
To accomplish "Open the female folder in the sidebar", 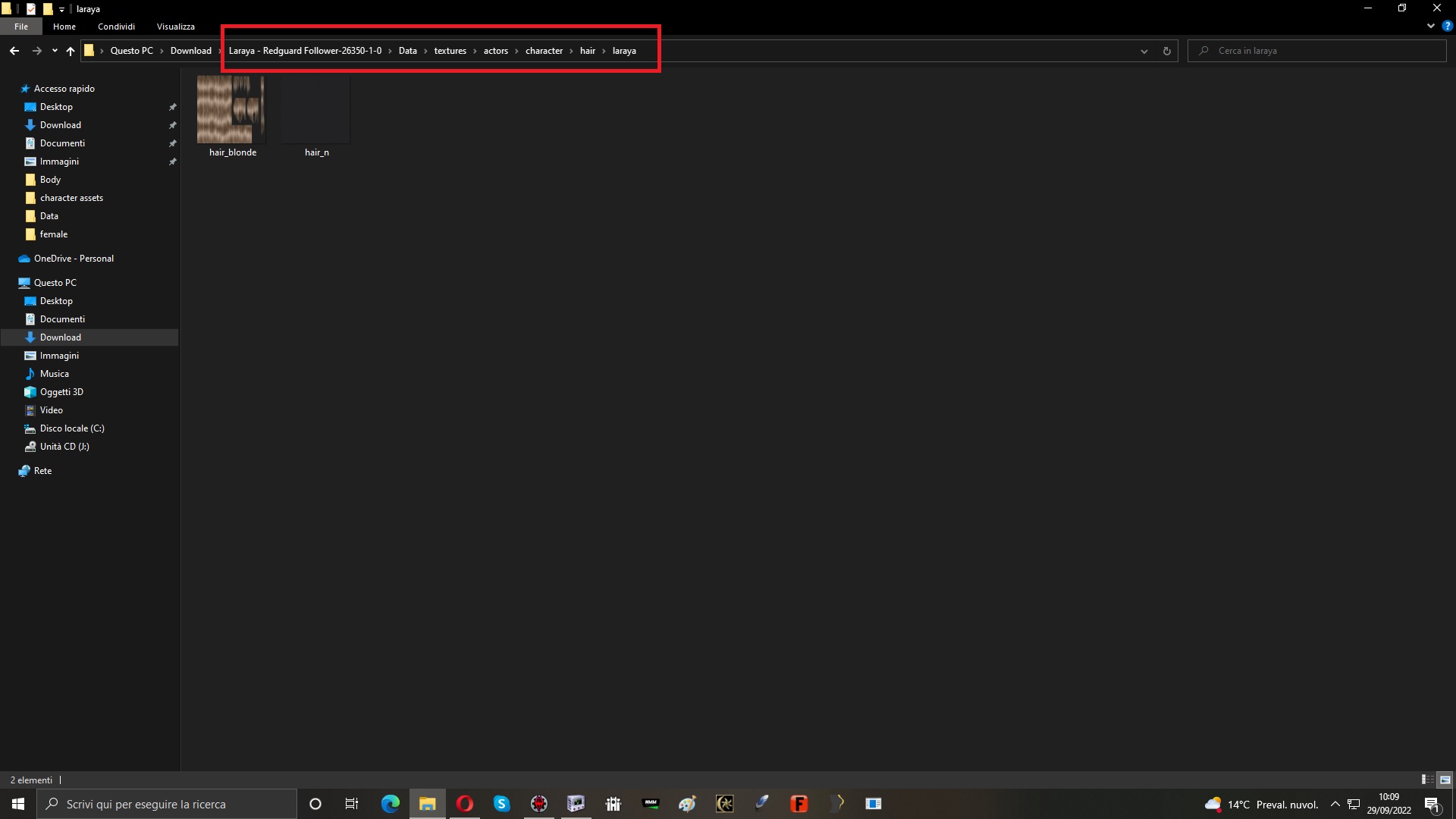I will [53, 234].
